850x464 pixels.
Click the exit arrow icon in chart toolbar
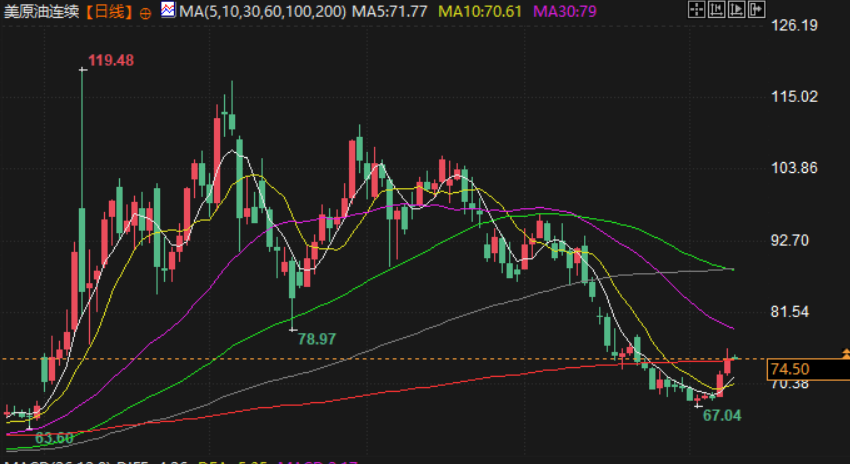(x=757, y=9)
